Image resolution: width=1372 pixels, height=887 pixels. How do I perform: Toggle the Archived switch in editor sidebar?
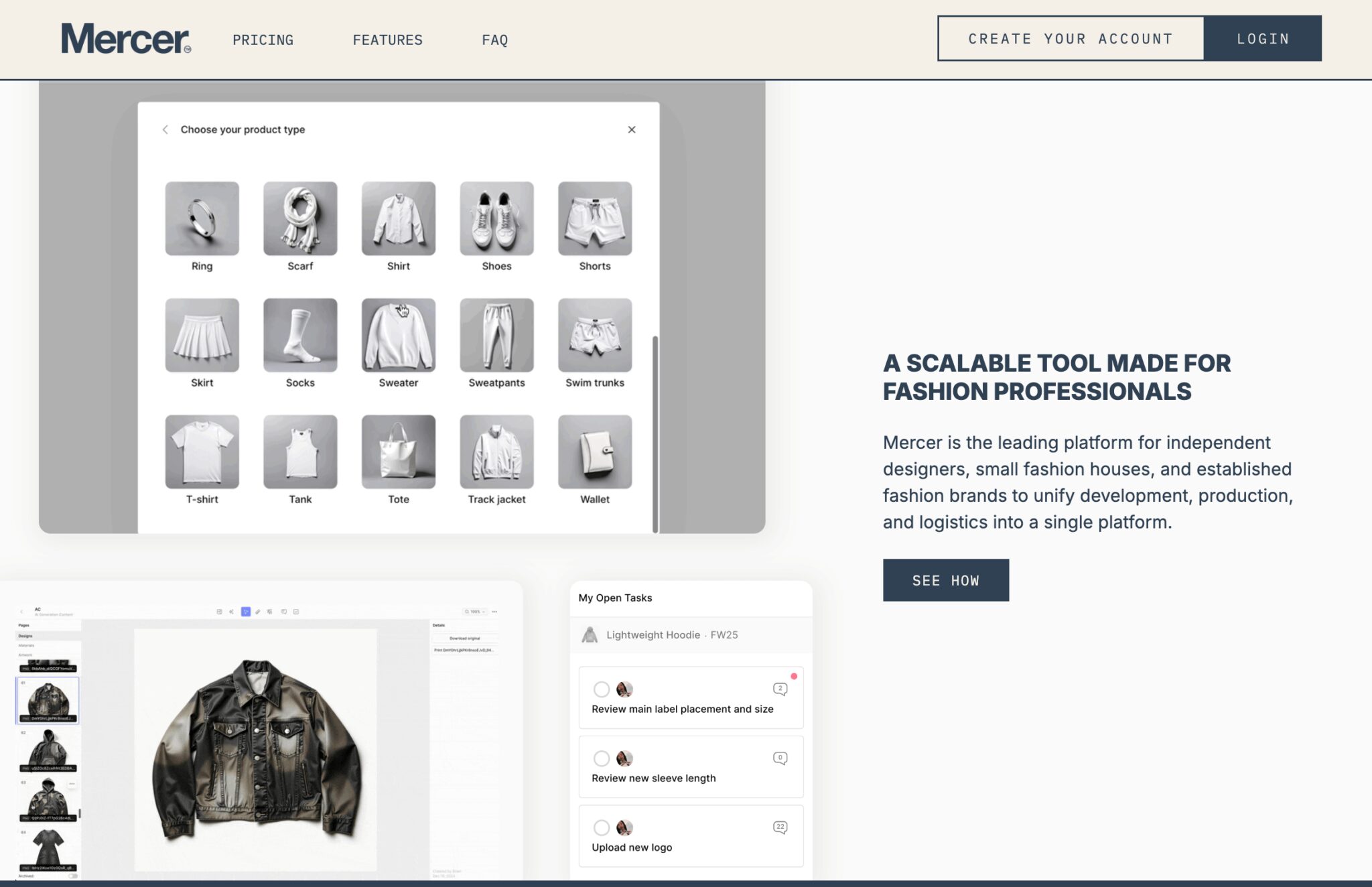pos(73,876)
